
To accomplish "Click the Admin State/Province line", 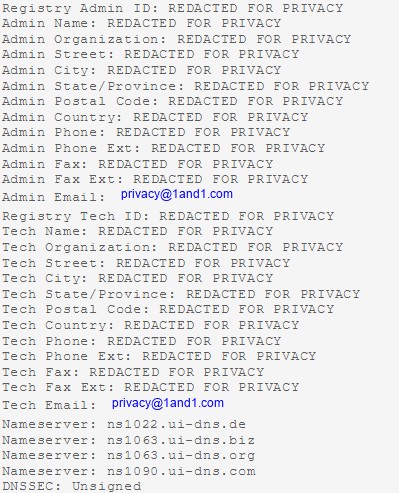I will point(185,86).
